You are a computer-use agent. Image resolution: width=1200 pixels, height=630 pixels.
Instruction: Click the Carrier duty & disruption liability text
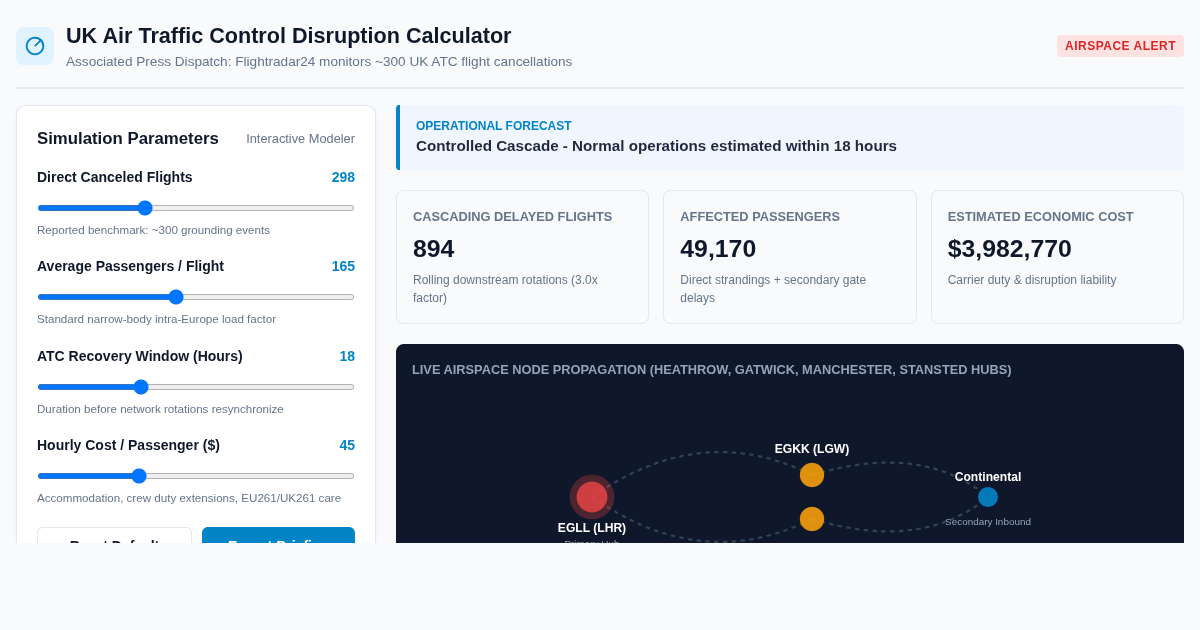pos(1032,280)
